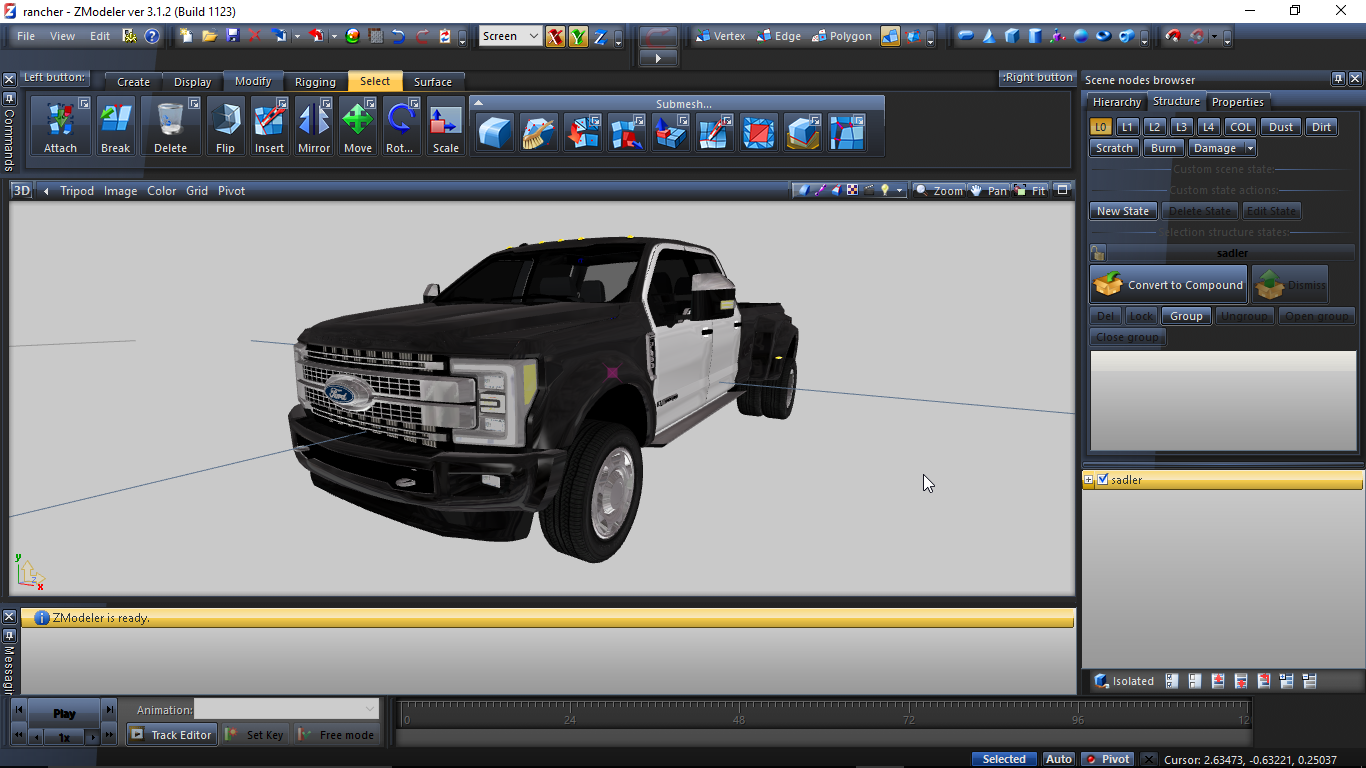The image size is (1366, 768).
Task: Save the file with floppy disk icon
Action: [x=232, y=36]
